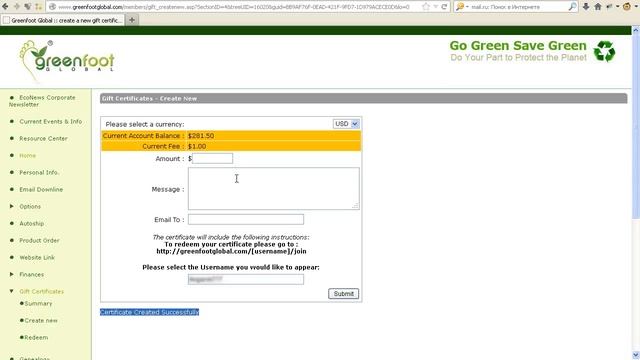Click the Amount input field

pos(212,158)
